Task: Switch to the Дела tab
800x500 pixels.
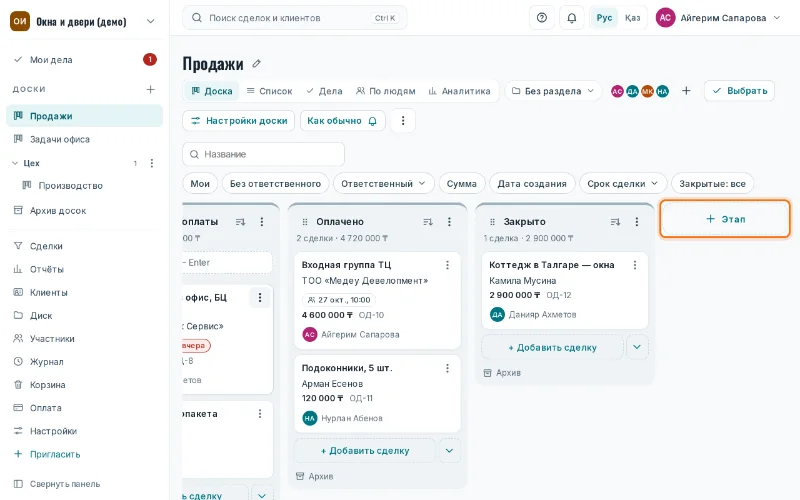Action: point(324,91)
